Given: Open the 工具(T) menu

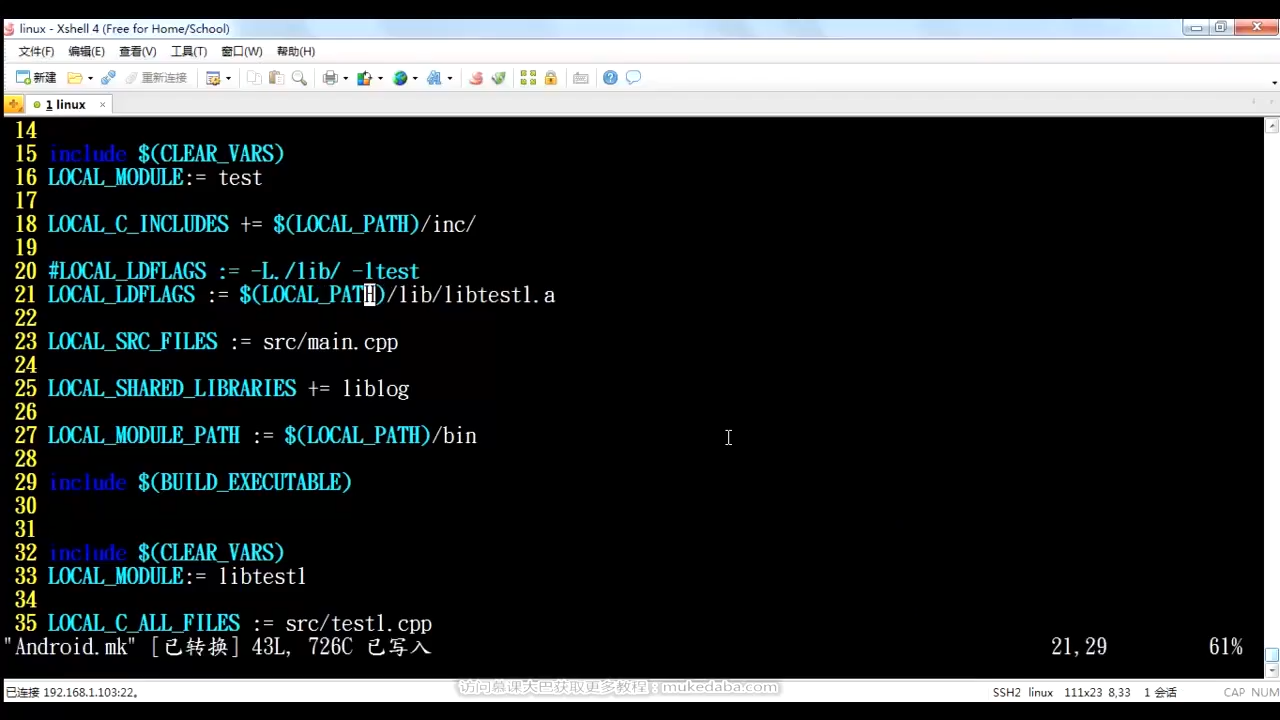Looking at the screenshot, I should point(189,51).
